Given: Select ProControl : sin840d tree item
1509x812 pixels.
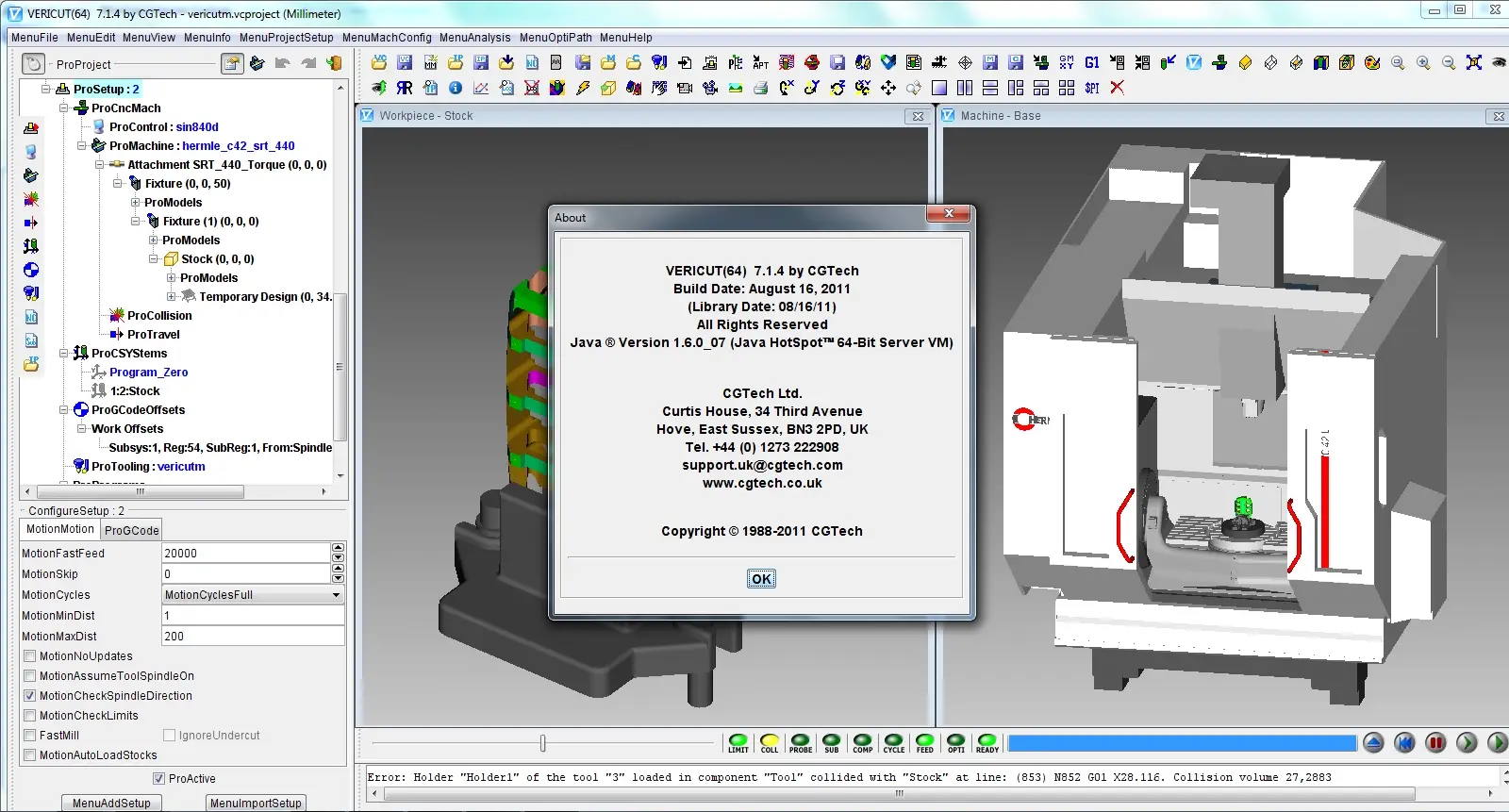Looking at the screenshot, I should pos(163,126).
